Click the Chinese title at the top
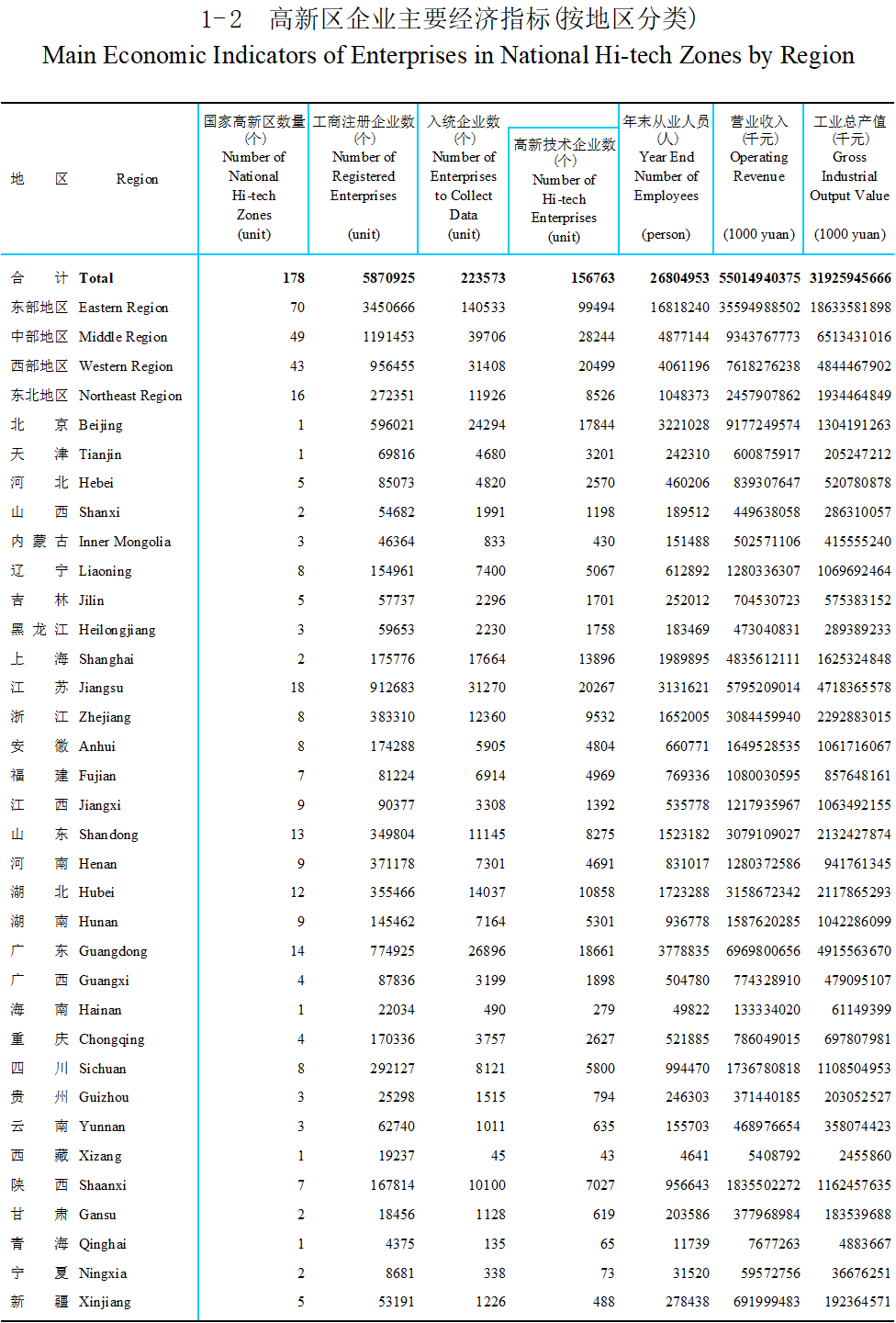The height and width of the screenshot is (1323, 896). pos(448,19)
